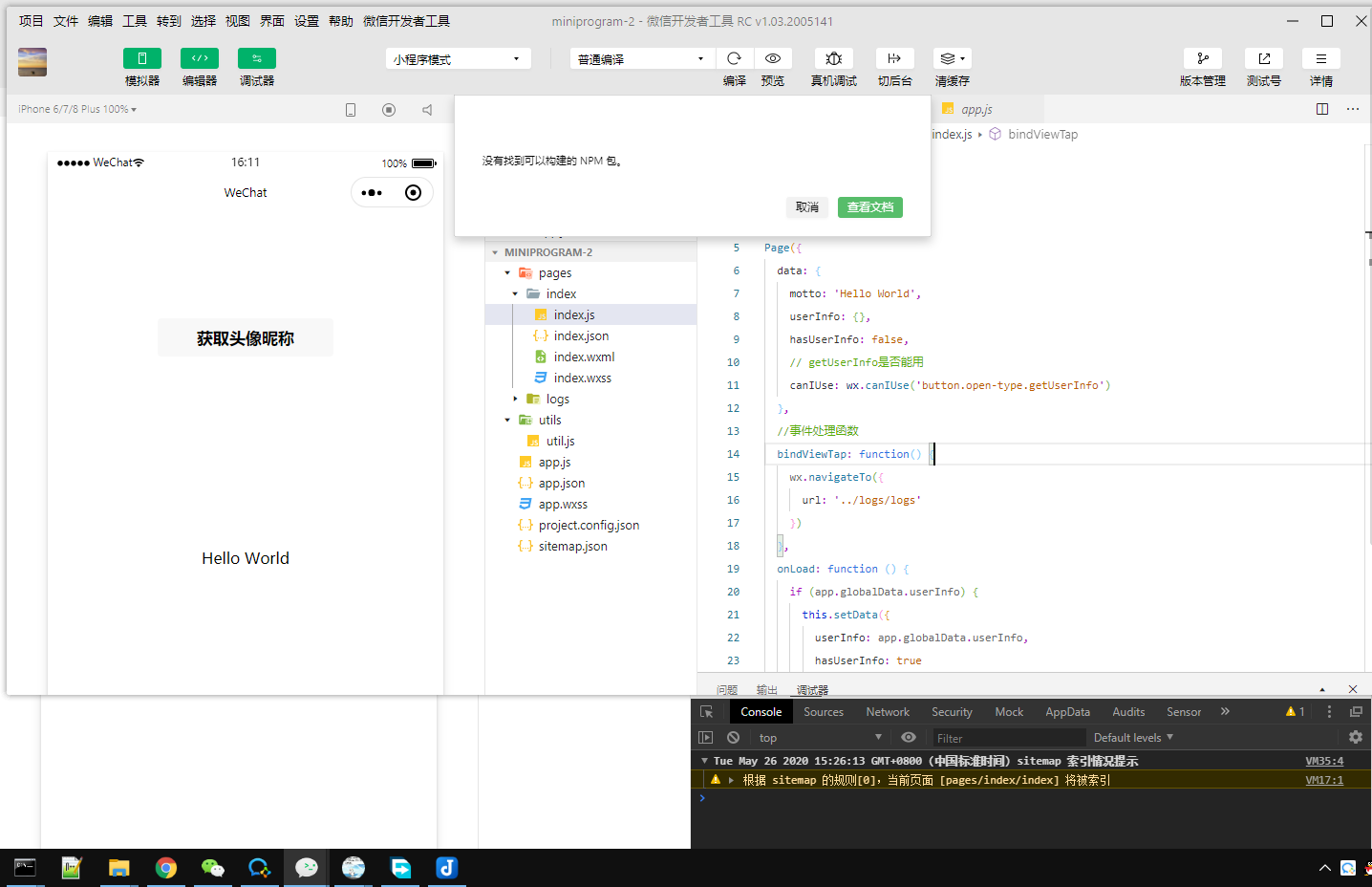Viewport: 1372px width, 887px height.
Task: Click 取消 to dismiss the dialog
Action: coord(807,206)
